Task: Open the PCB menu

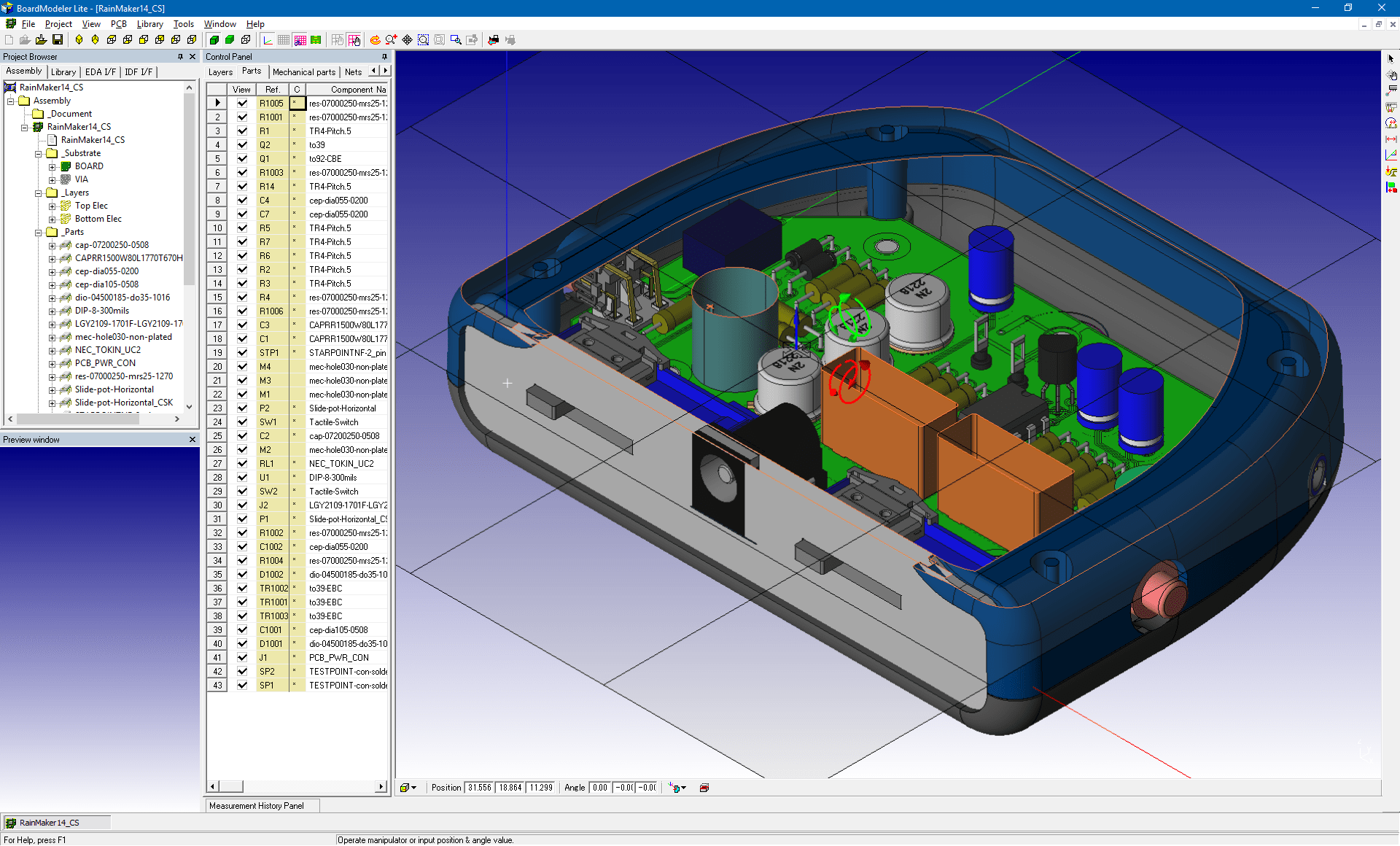Action: (118, 24)
